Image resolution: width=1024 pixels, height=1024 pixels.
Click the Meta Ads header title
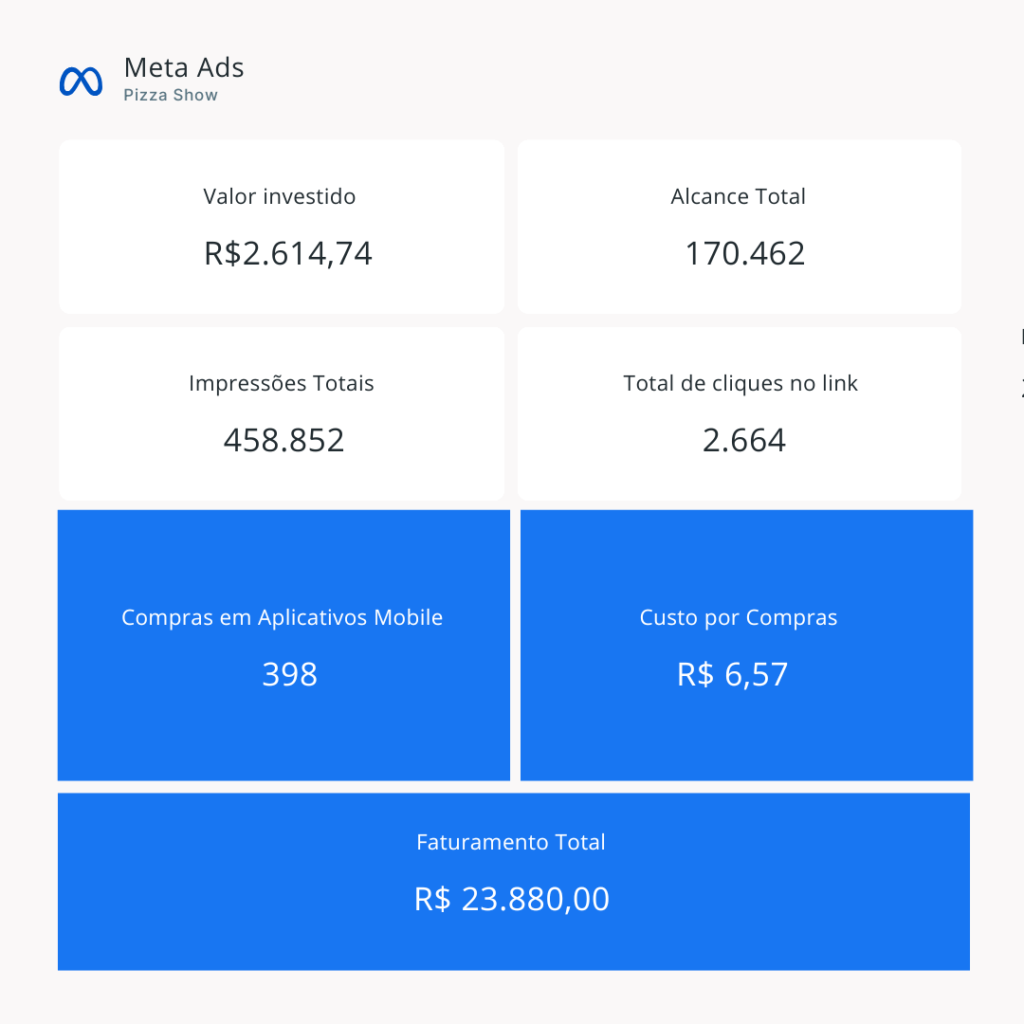click(x=184, y=68)
